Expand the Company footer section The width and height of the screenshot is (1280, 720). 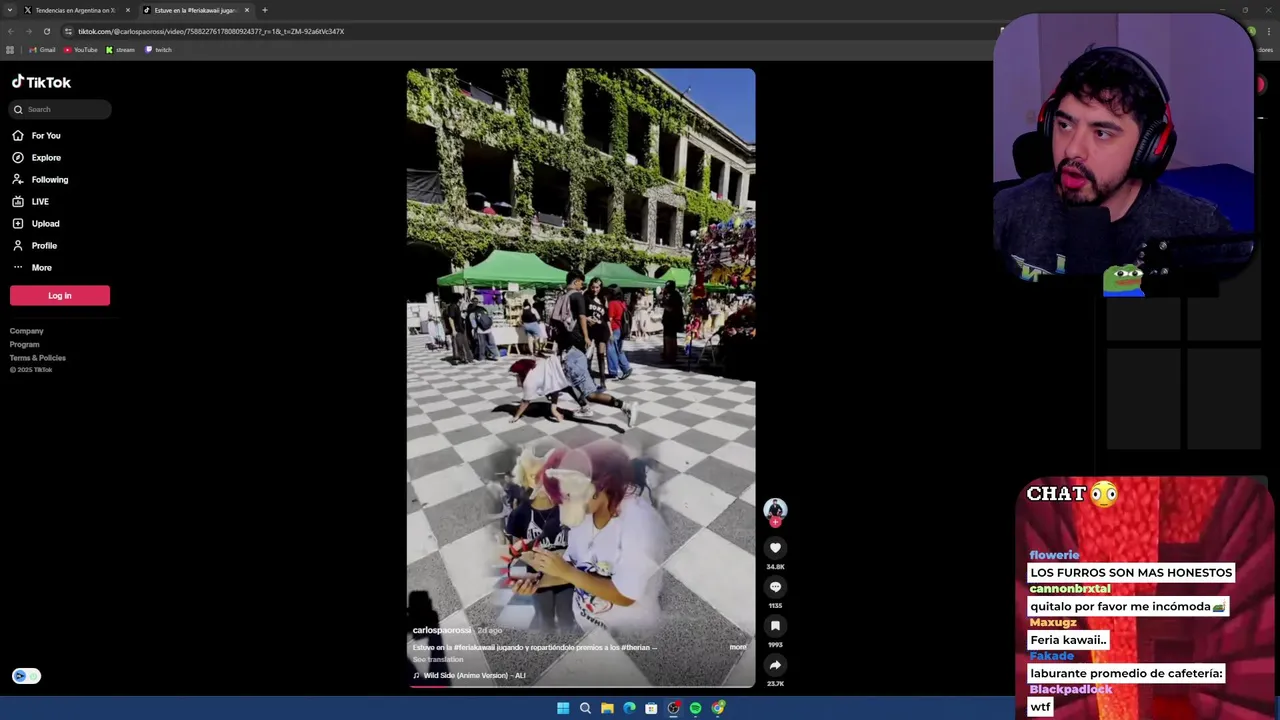[x=27, y=331]
